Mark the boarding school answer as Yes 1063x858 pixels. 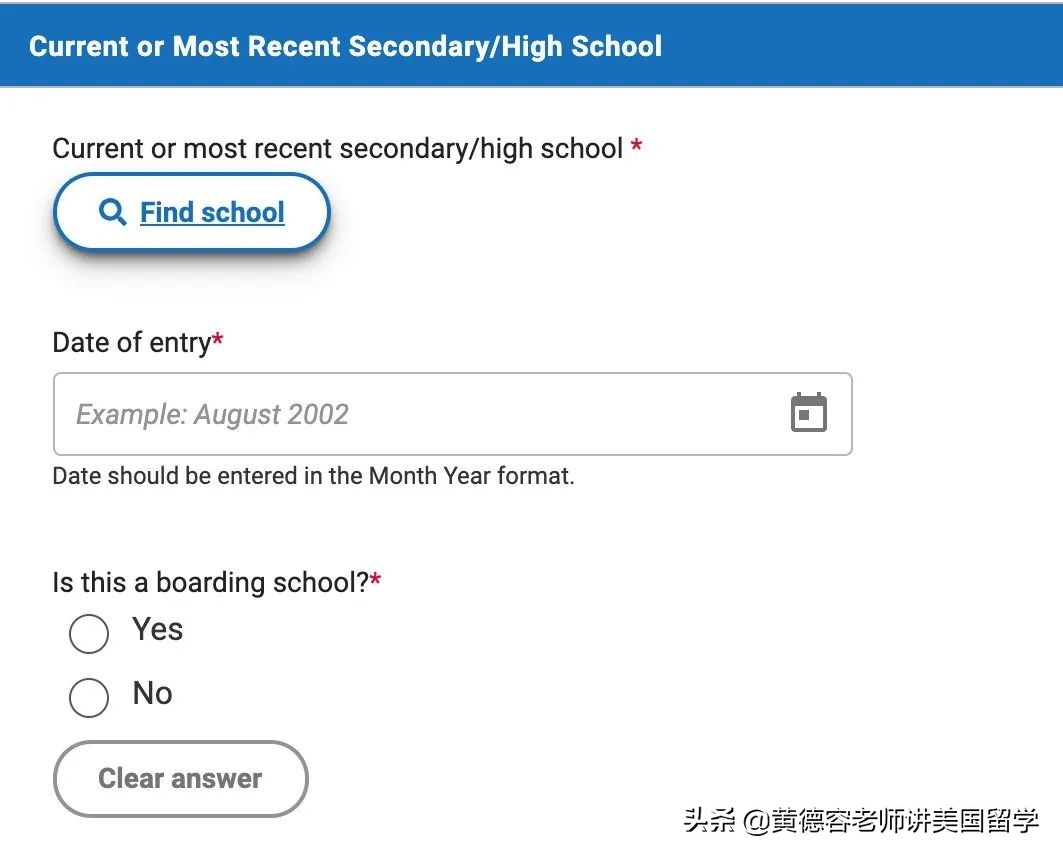coord(88,633)
